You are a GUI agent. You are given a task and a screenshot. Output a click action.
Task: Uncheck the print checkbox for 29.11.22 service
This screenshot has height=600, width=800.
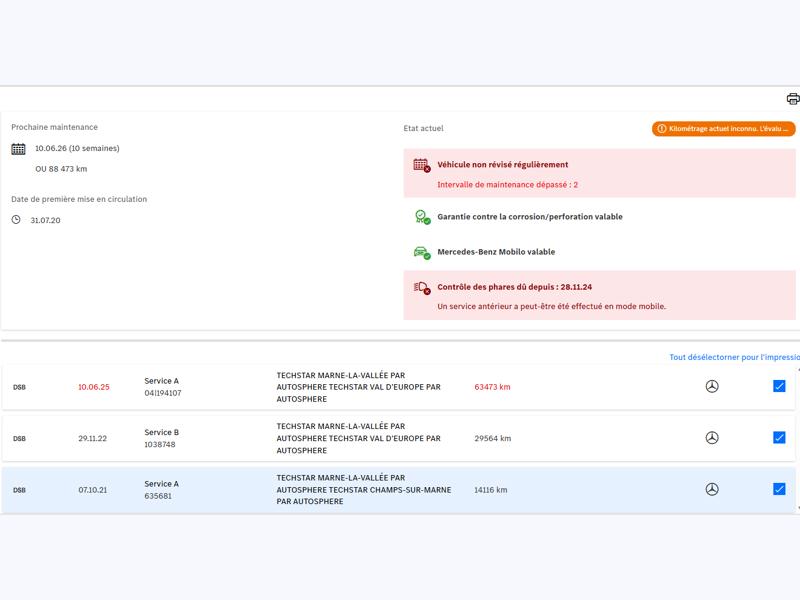(779, 438)
